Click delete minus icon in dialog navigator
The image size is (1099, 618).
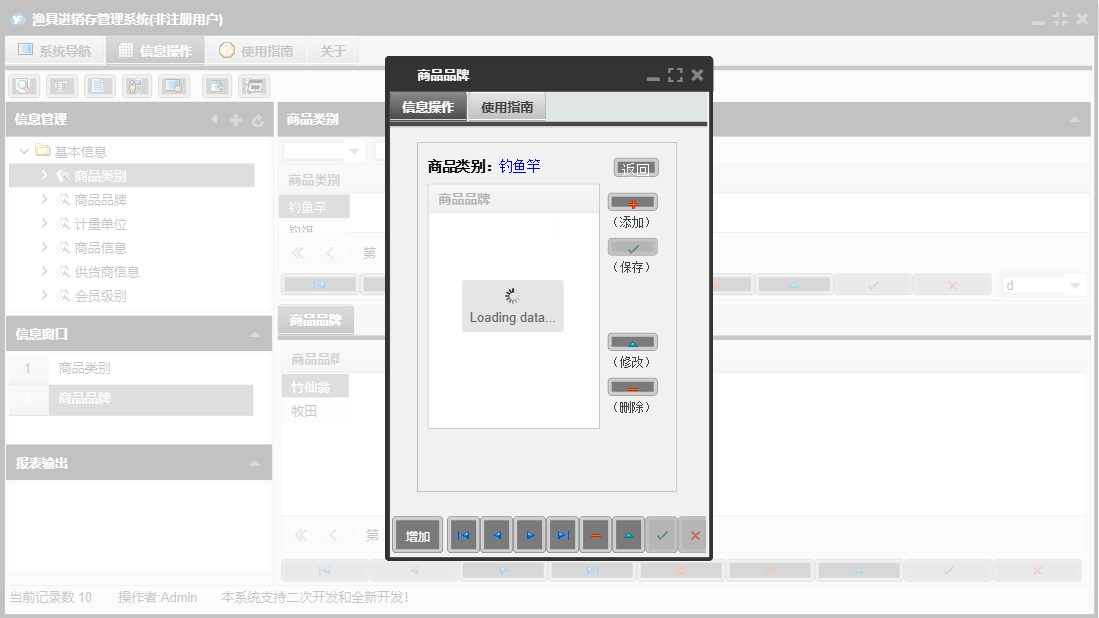[596, 535]
